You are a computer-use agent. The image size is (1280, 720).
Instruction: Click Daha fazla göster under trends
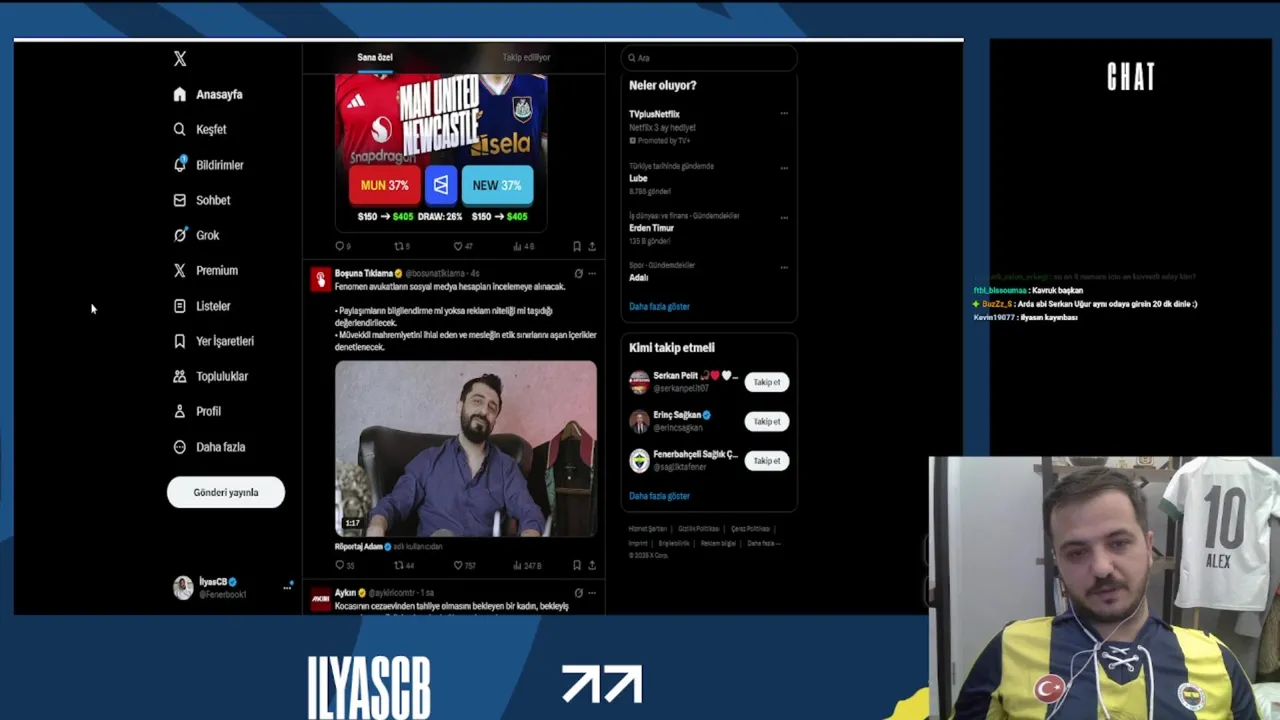(659, 307)
